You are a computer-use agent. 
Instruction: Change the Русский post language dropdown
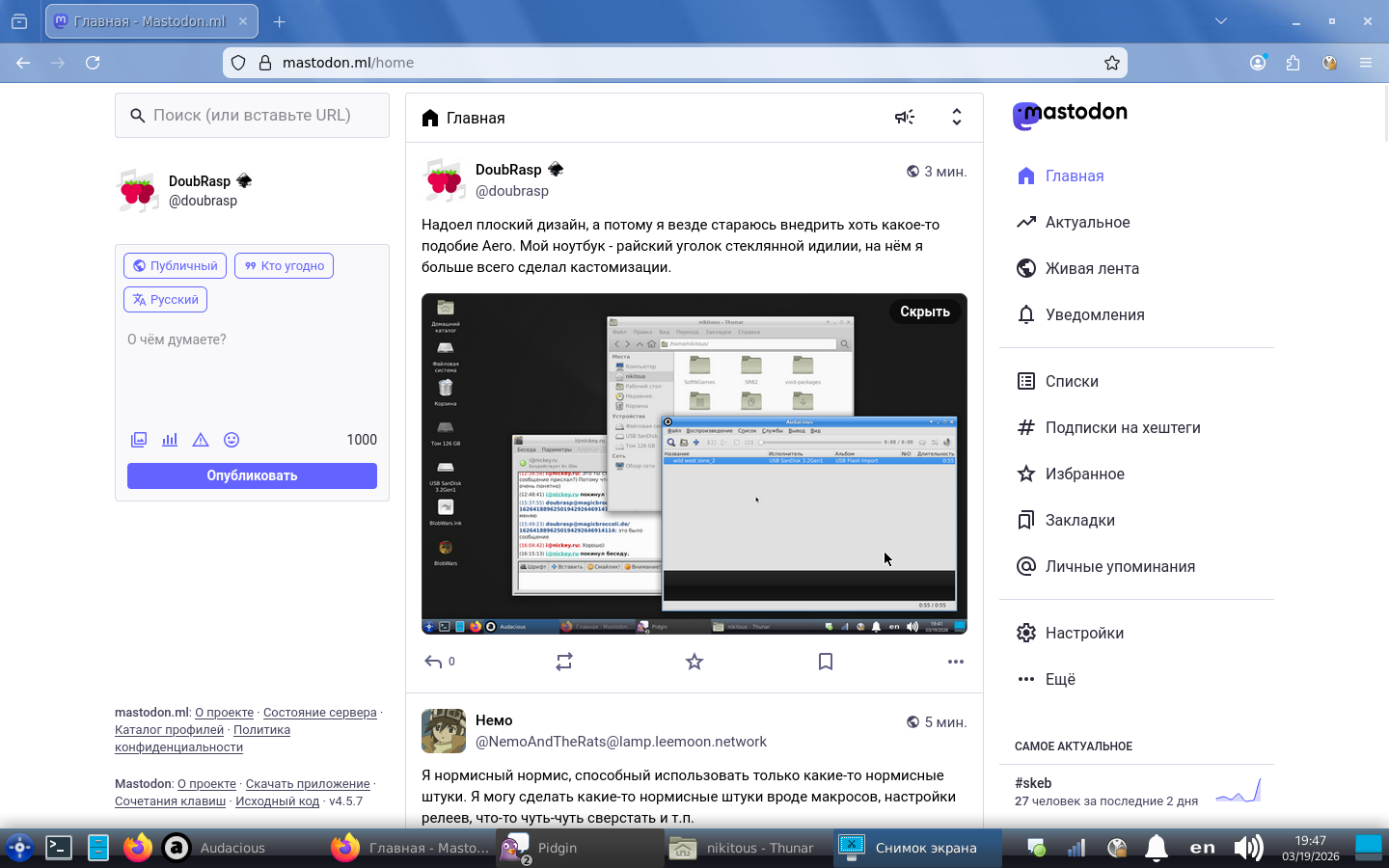pos(165,300)
